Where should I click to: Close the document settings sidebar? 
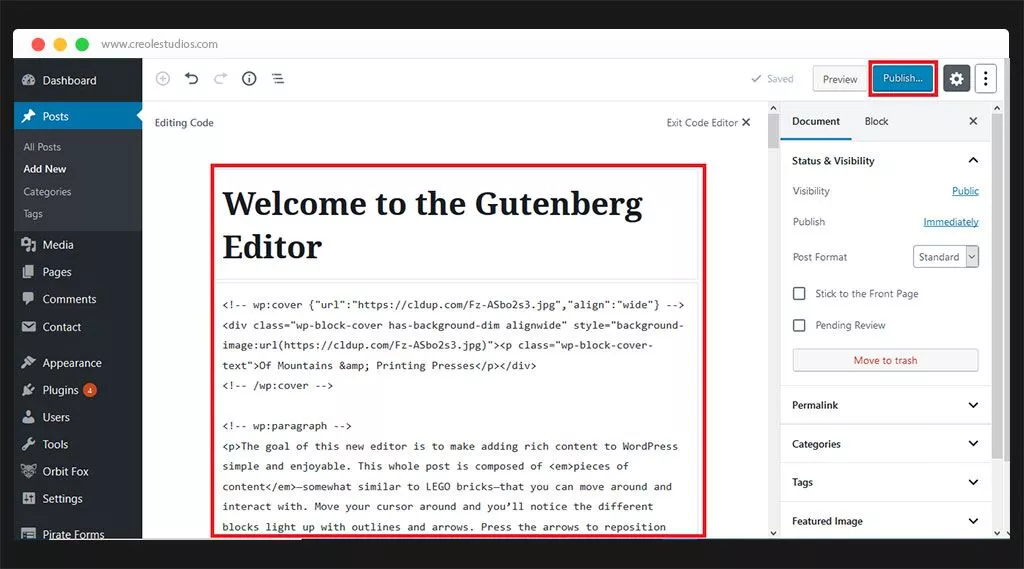(x=973, y=121)
